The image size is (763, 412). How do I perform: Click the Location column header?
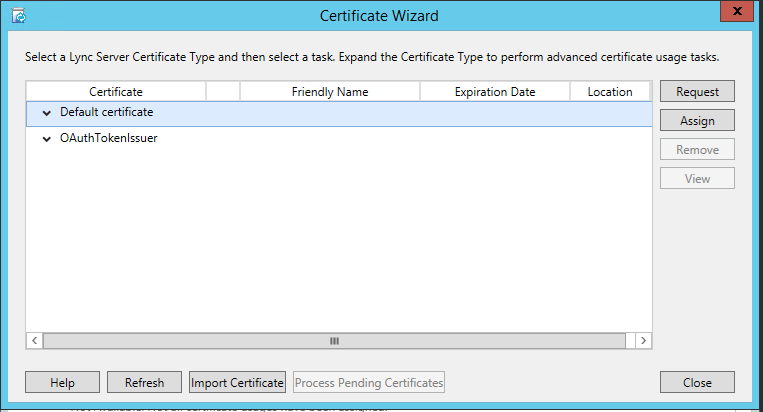(x=610, y=92)
